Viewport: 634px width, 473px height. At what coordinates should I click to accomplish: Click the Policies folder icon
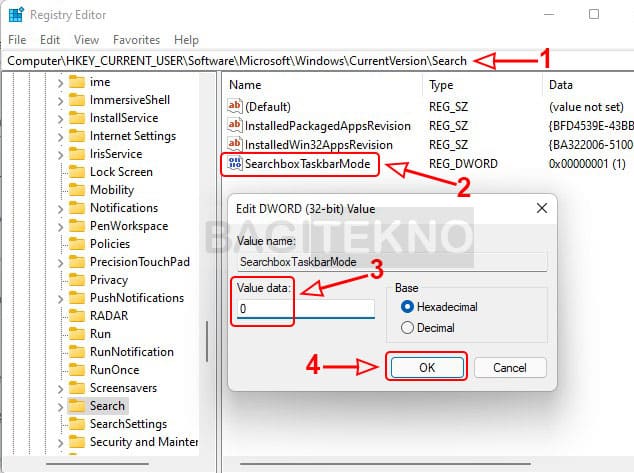pyautogui.click(x=76, y=244)
